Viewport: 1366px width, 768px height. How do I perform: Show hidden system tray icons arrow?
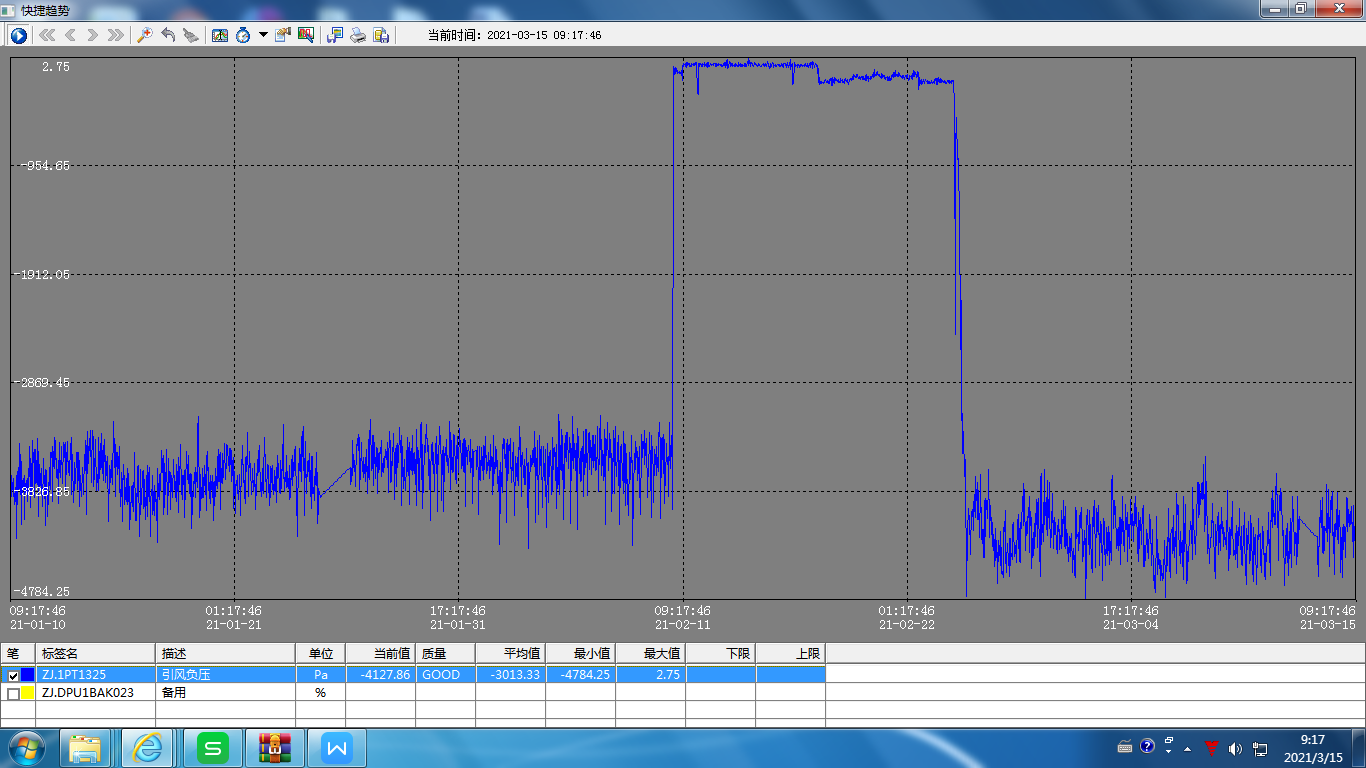point(1188,748)
